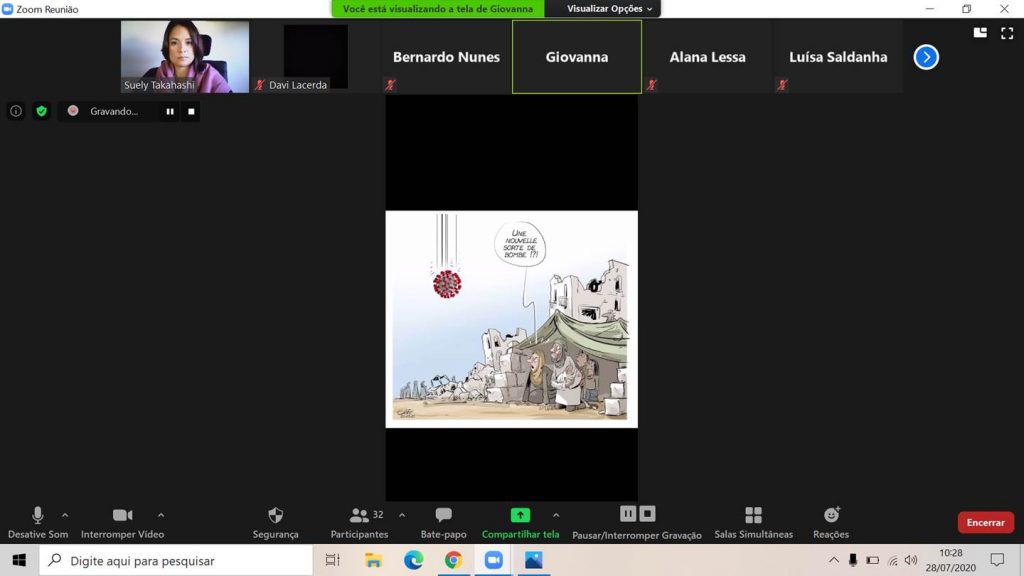Expand share options arrow beside Compartilhar tela
Image resolution: width=1024 pixels, height=576 pixels.
tap(556, 515)
